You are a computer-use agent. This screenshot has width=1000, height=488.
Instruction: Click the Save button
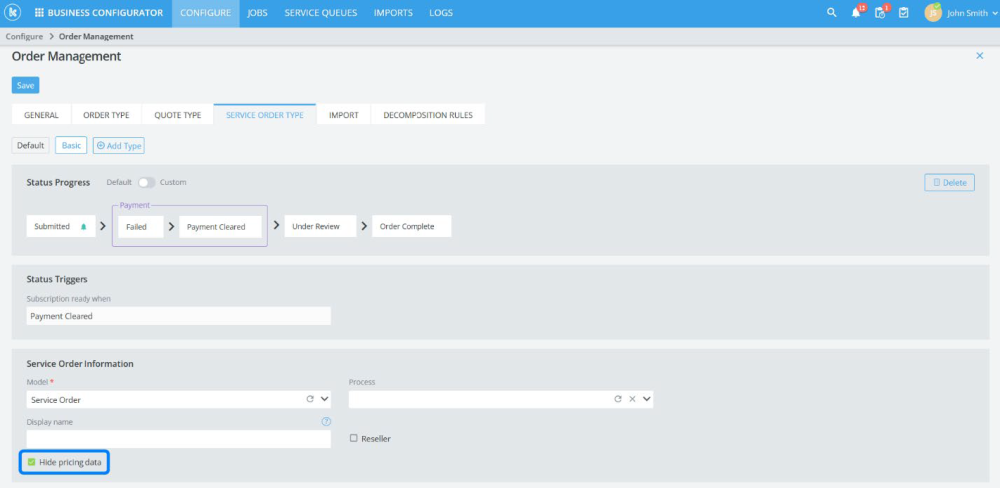click(x=26, y=85)
